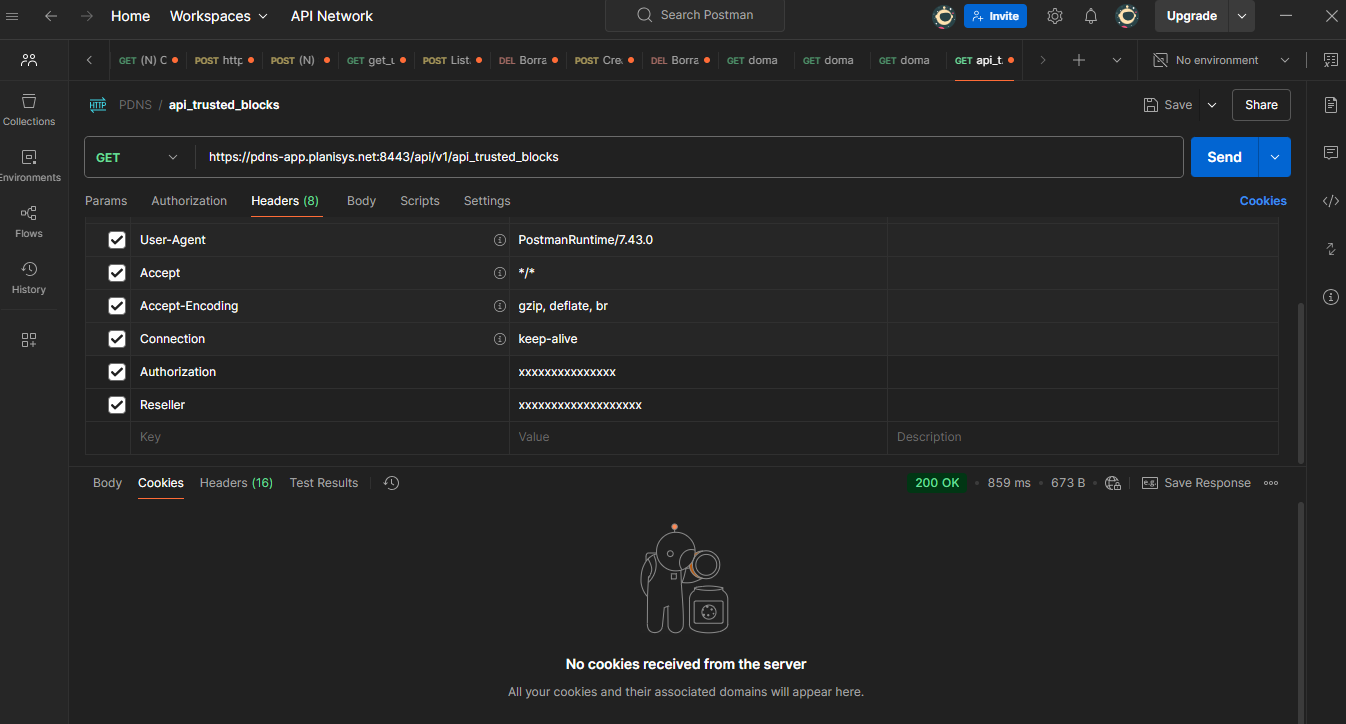This screenshot has height=724, width=1346.
Task: Switch to the request Body tab
Action: click(361, 201)
